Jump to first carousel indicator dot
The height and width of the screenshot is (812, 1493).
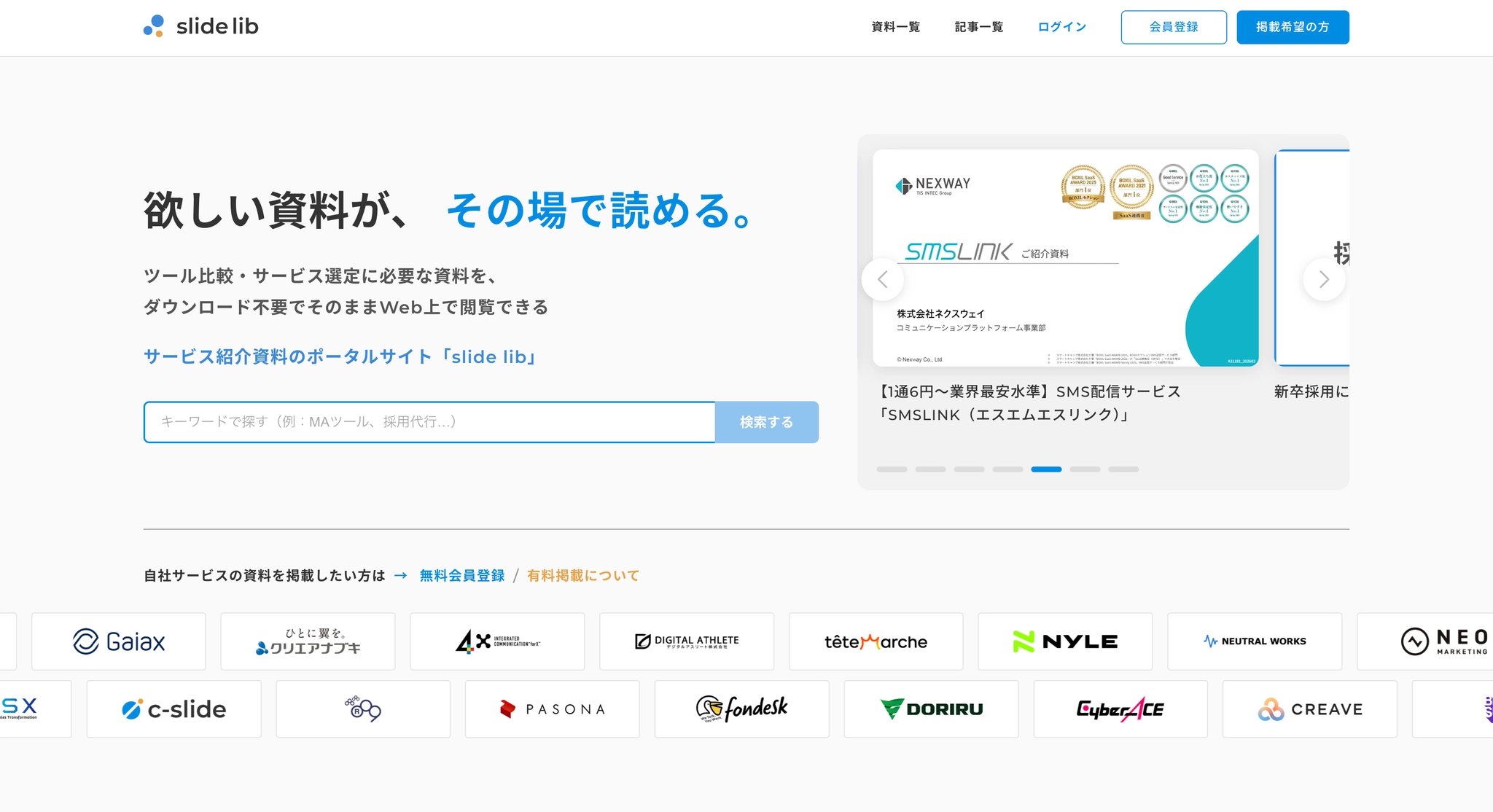pyautogui.click(x=892, y=469)
